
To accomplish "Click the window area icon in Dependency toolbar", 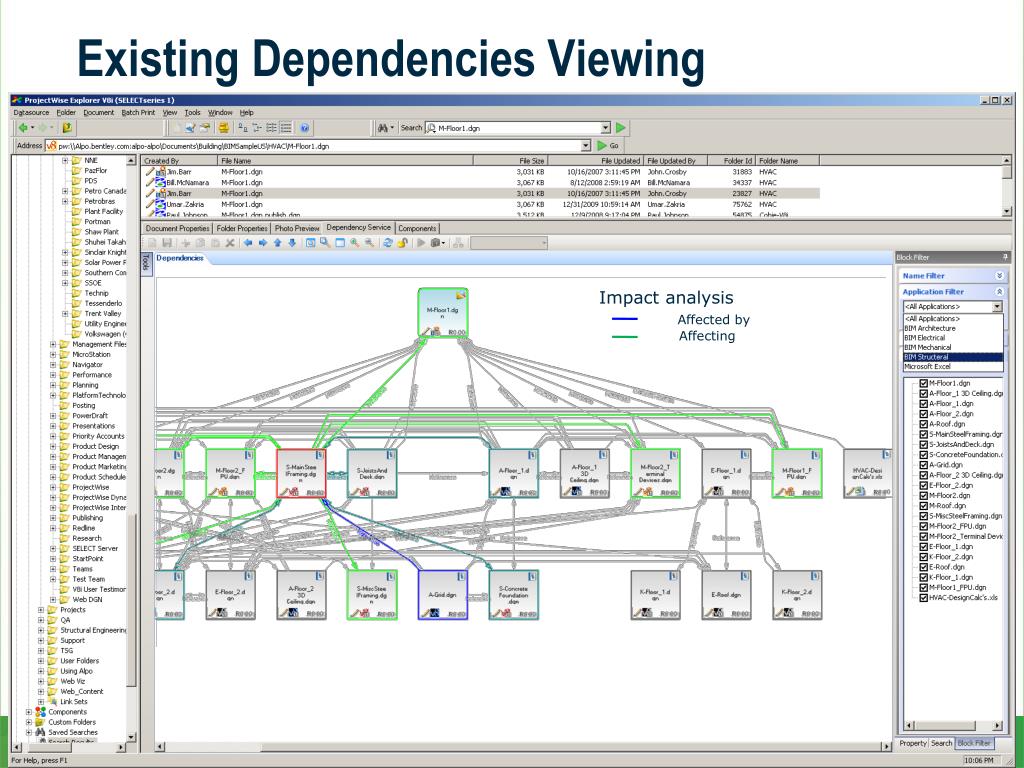I will tap(340, 243).
